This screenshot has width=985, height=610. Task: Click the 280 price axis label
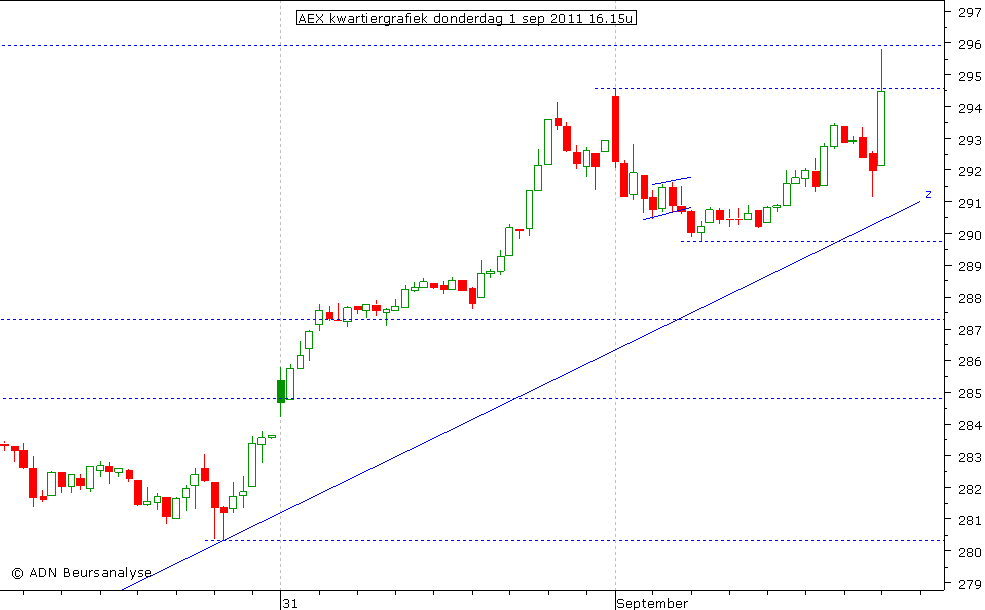969,552
